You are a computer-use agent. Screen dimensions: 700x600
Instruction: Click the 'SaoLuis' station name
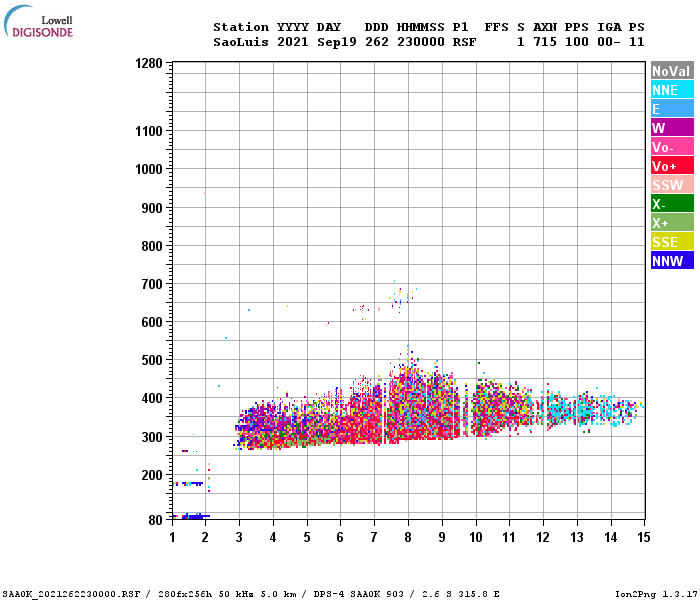point(241,42)
